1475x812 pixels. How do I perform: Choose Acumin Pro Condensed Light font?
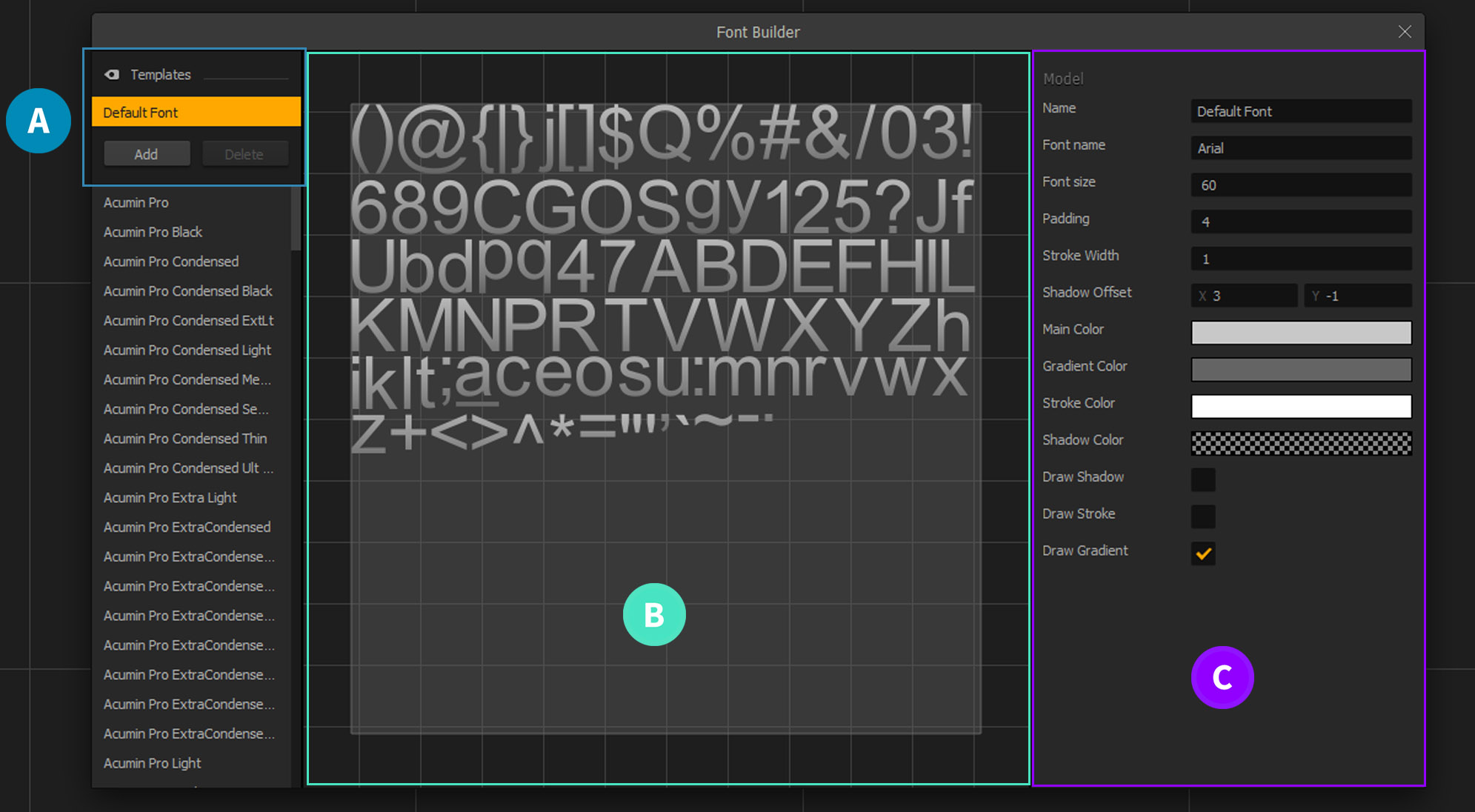187,350
